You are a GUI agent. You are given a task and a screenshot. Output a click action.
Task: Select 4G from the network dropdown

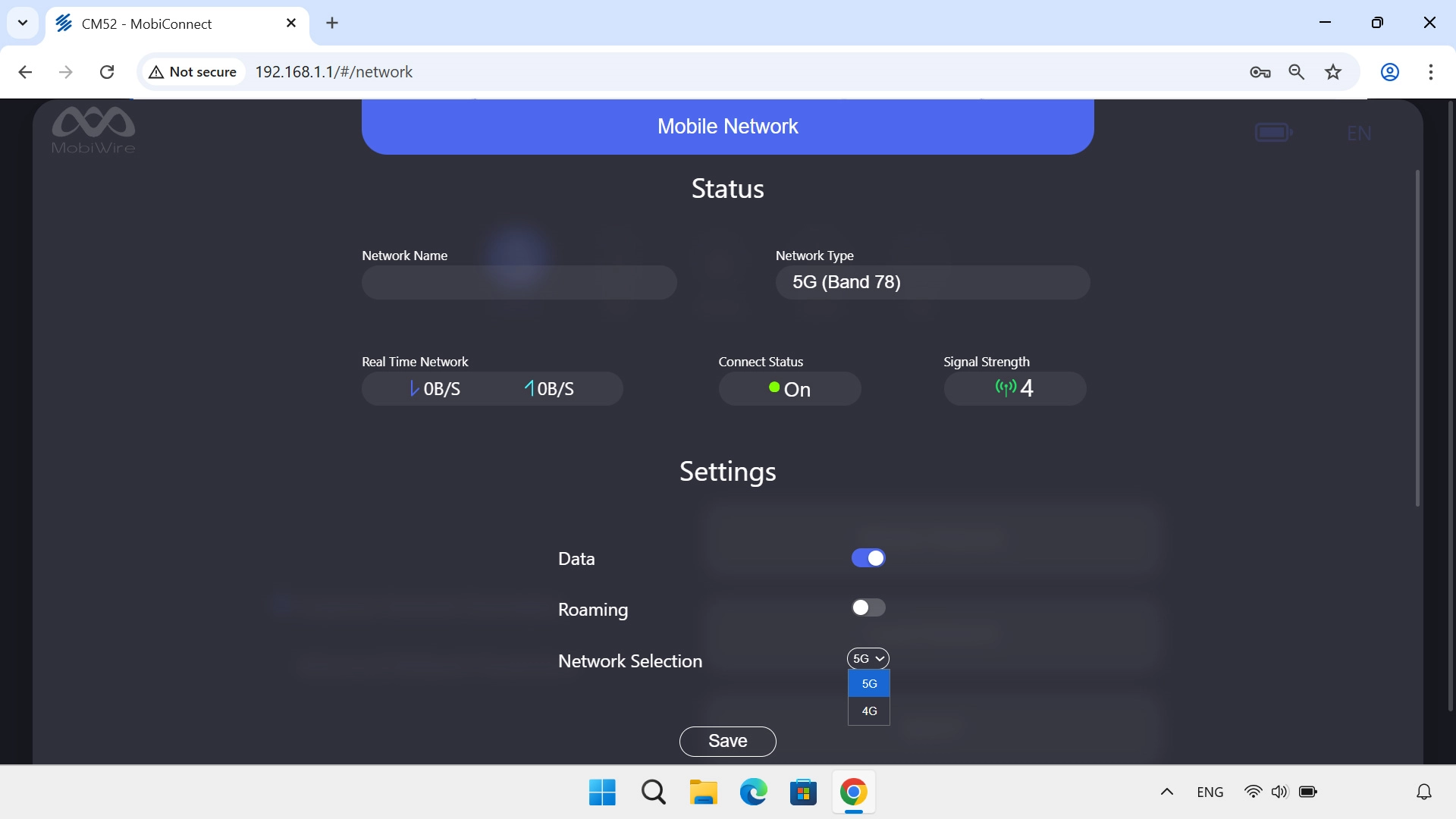tap(868, 711)
